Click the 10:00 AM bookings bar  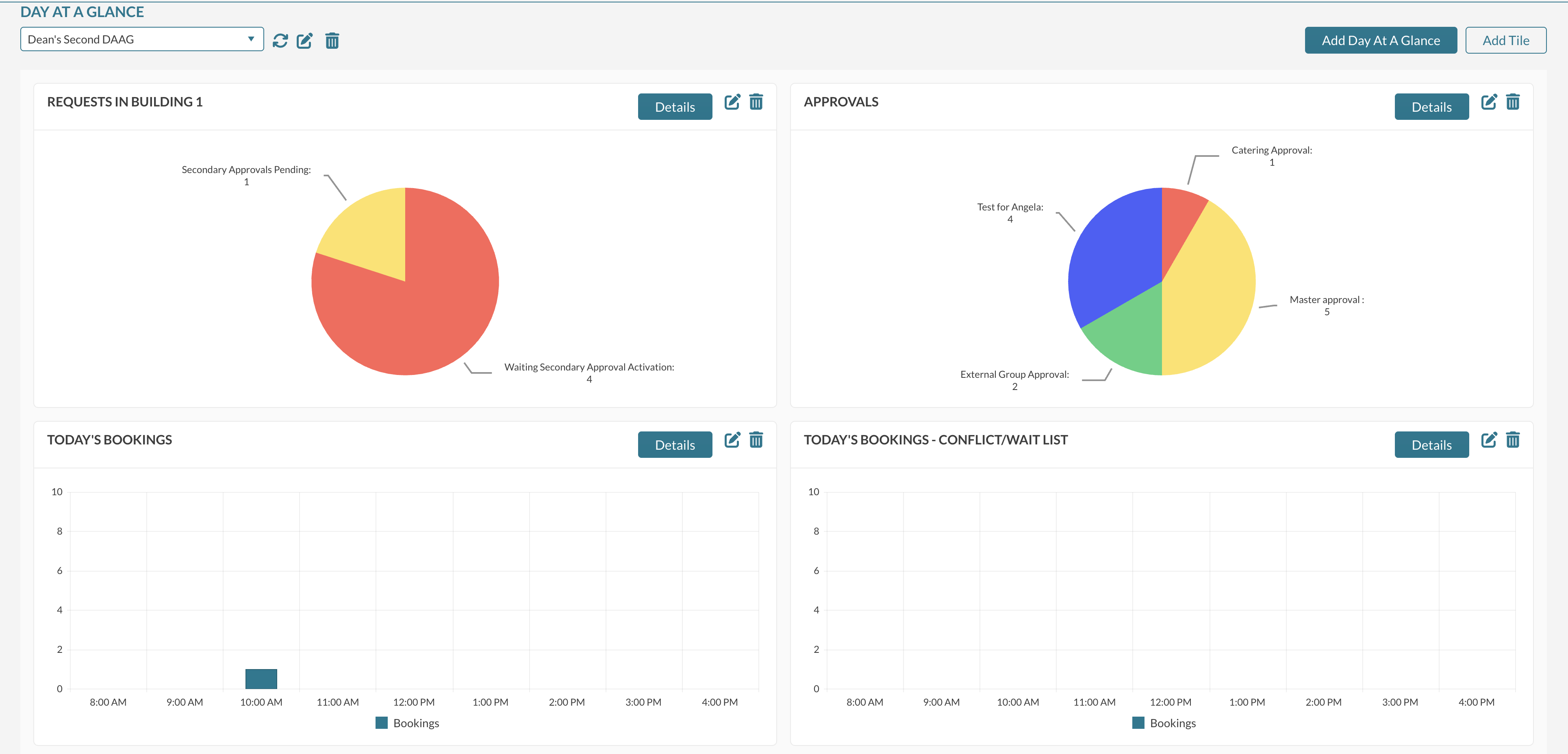point(261,678)
